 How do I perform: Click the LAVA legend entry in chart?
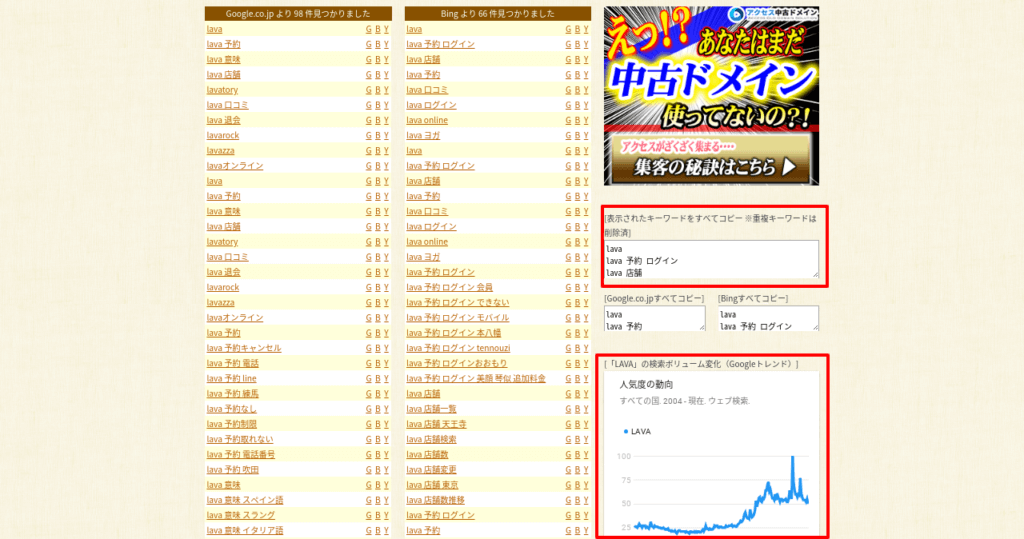[x=637, y=431]
